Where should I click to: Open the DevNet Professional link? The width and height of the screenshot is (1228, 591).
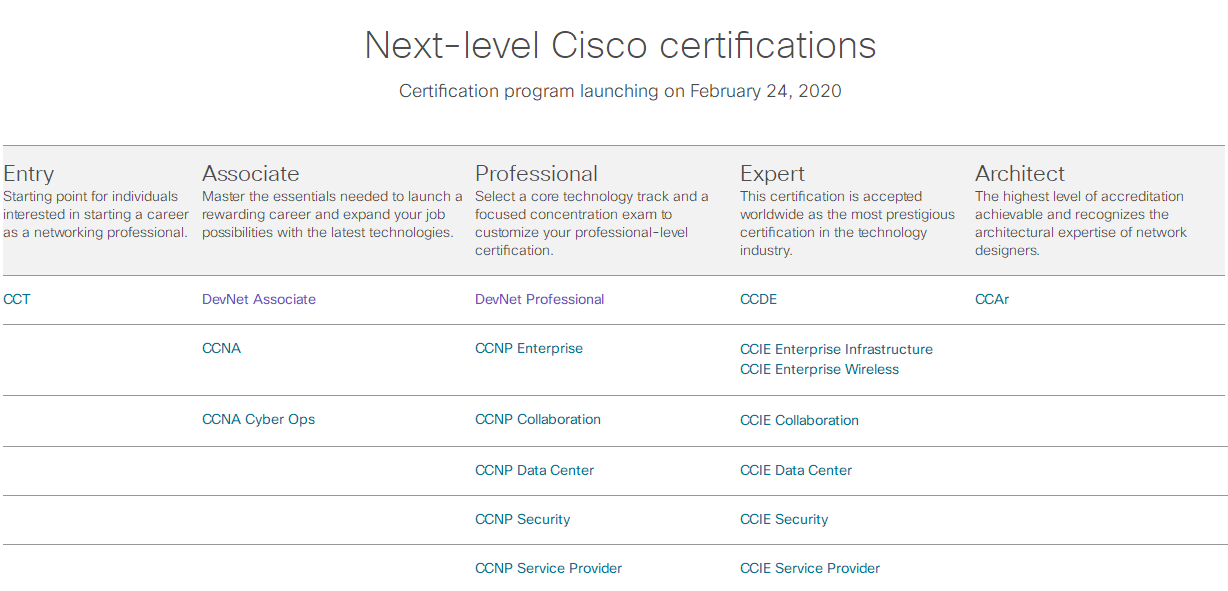[540, 299]
